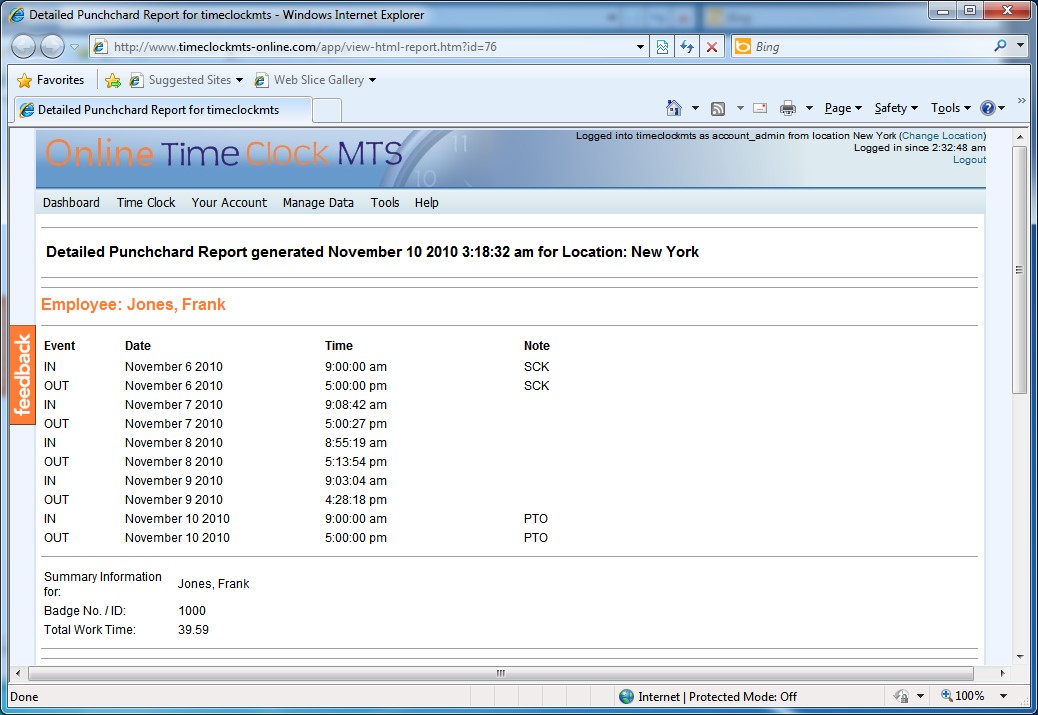Image resolution: width=1038 pixels, height=715 pixels.
Task: Click the horizontal scrollbar right arrow
Action: 1003,673
